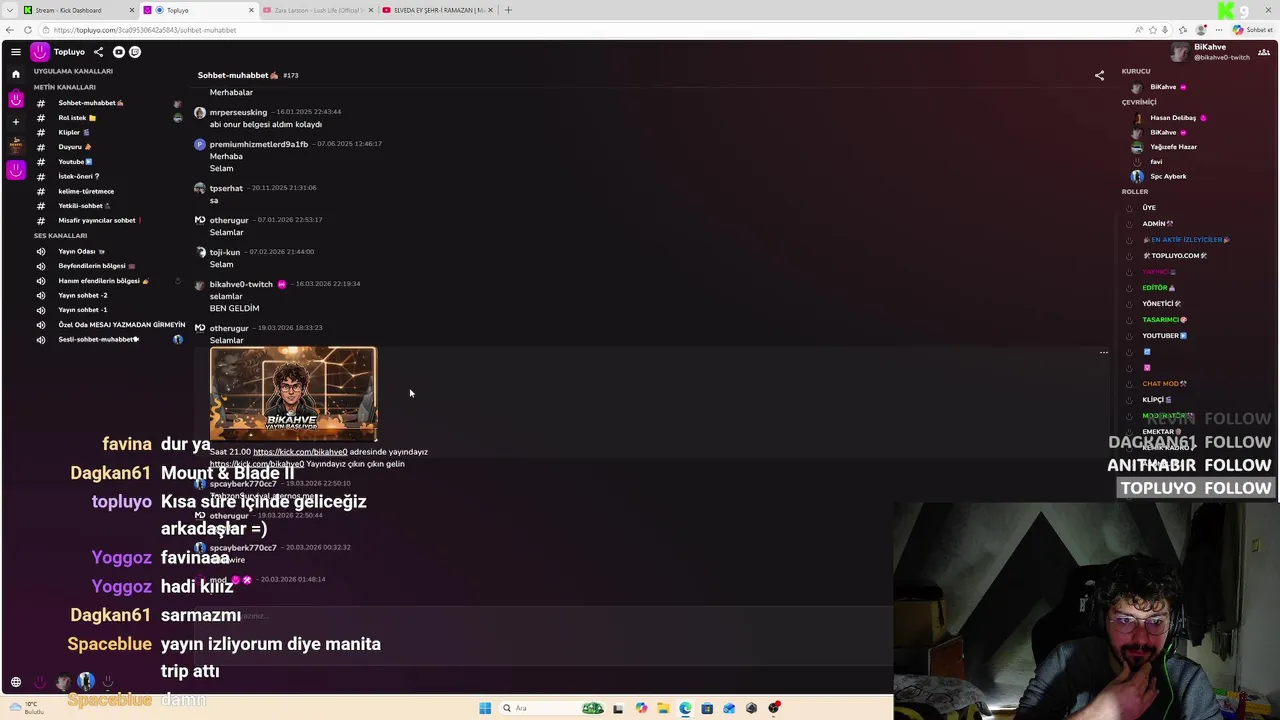The image size is (1280, 720).
Task: Open the Windows Start button
Action: (485, 708)
